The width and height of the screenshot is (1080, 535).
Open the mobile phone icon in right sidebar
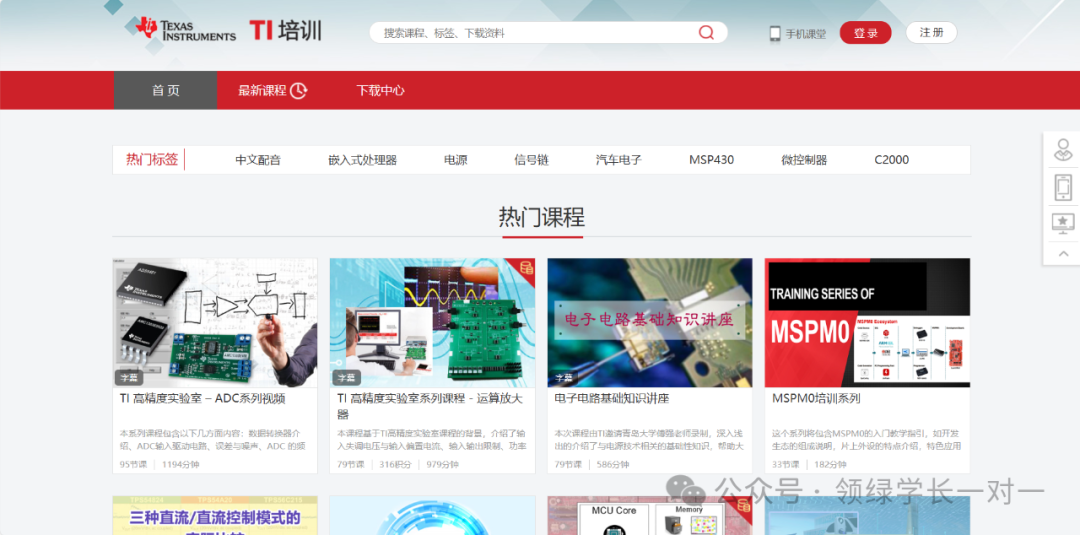pos(1063,187)
